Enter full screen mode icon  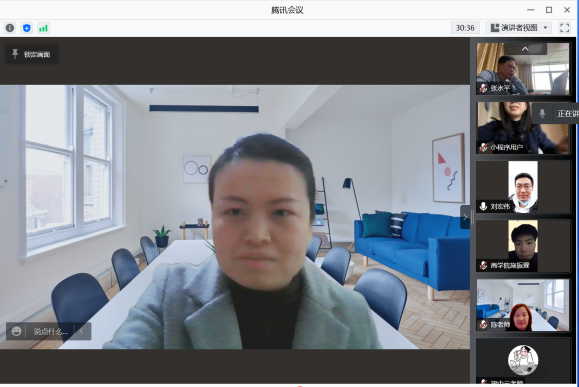click(565, 28)
